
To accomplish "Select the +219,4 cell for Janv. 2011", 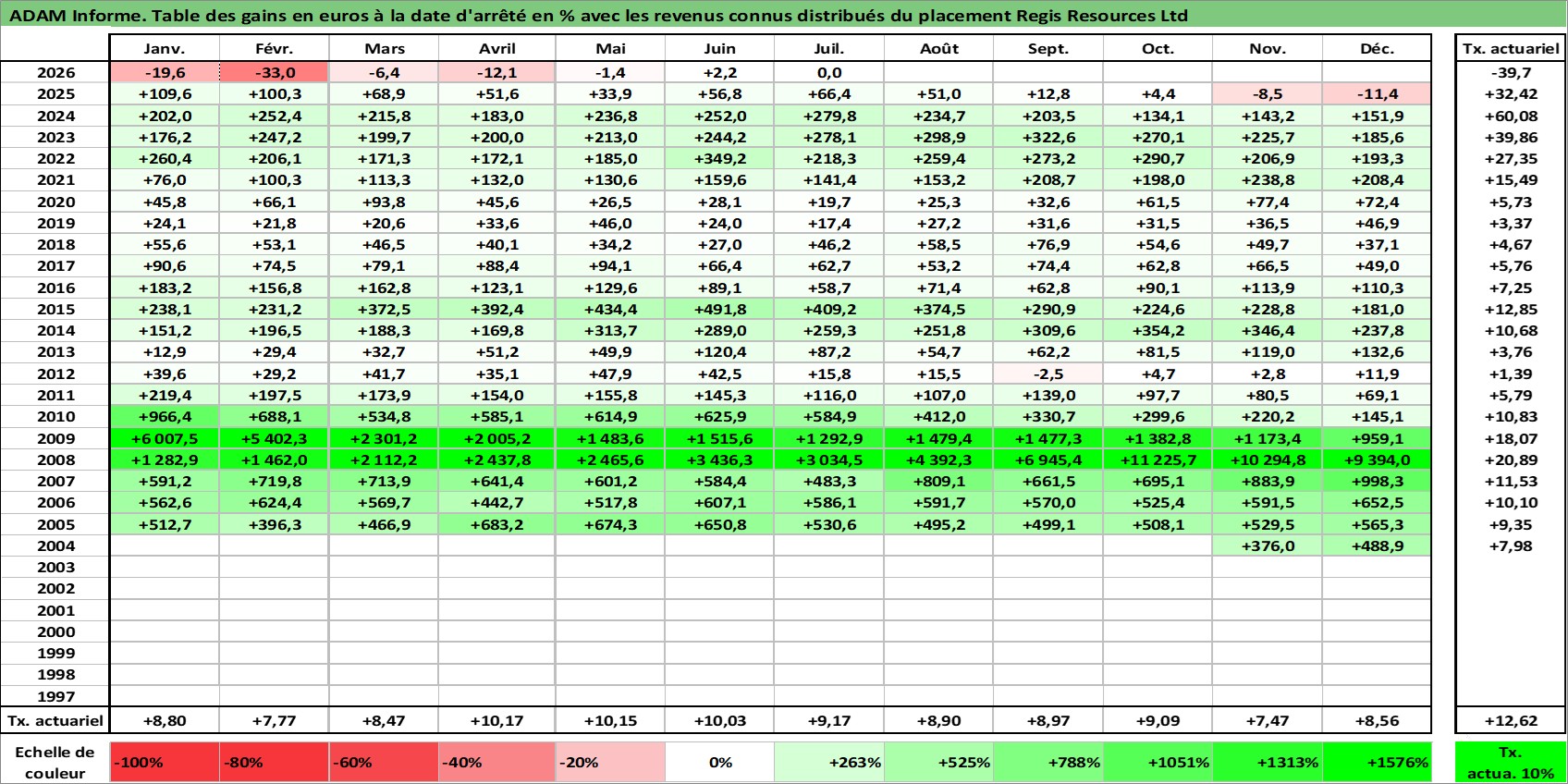I will 165,395.
